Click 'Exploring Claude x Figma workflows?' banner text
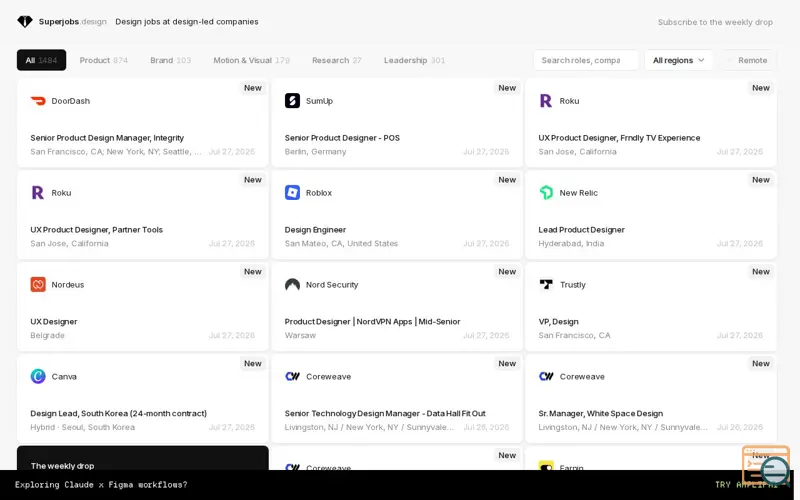Image resolution: width=800 pixels, height=500 pixels. (x=101, y=485)
